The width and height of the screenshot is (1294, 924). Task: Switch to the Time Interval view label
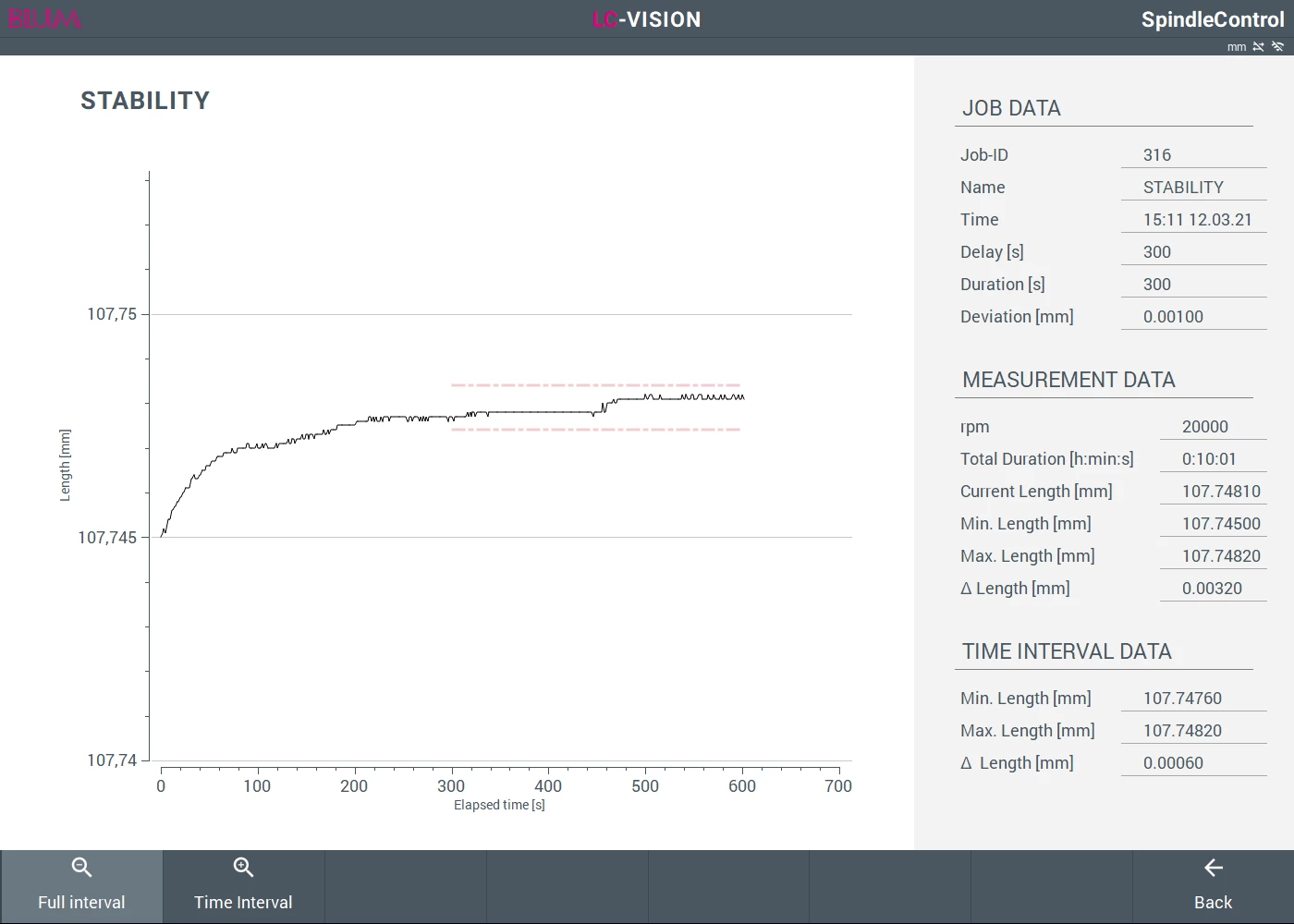pyautogui.click(x=243, y=903)
